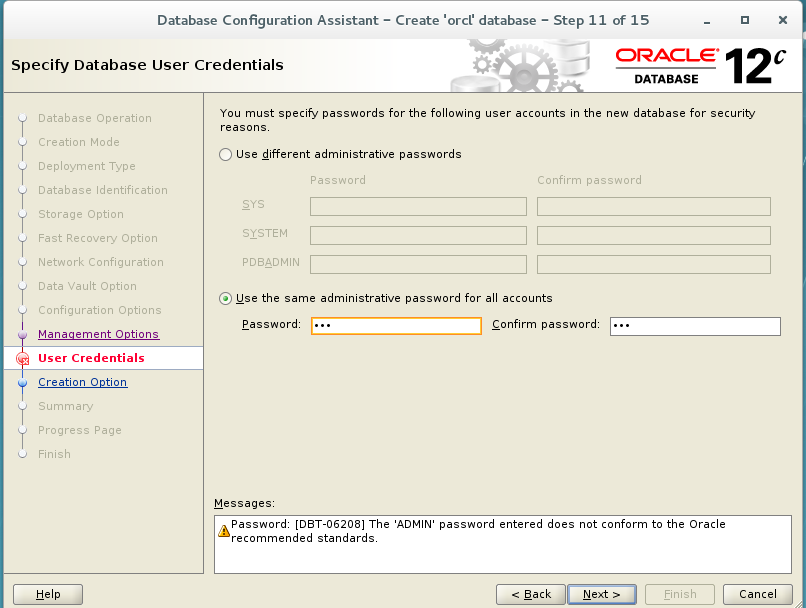The image size is (806, 608).
Task: Click the shared Password input field
Action: [x=396, y=326]
